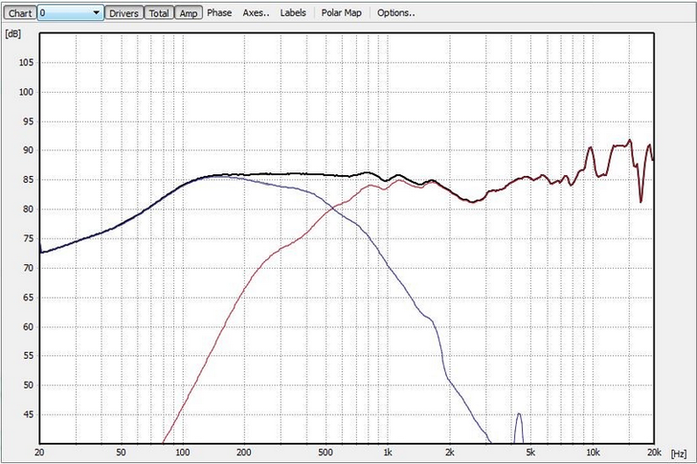Click the 5k frequency axis label
Screen dimensions: 697x464
click(530, 452)
